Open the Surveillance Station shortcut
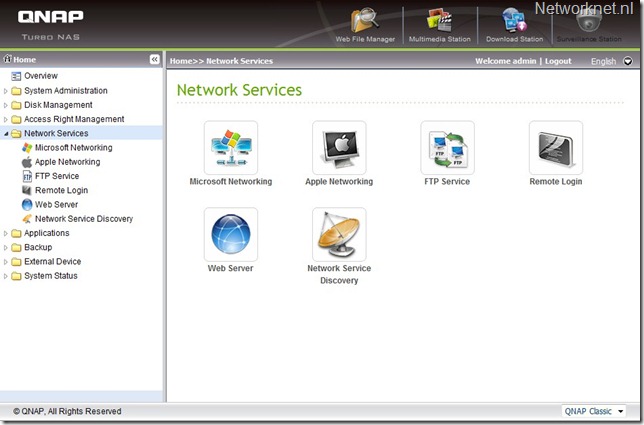This screenshot has height=425, width=644. [x=589, y=25]
